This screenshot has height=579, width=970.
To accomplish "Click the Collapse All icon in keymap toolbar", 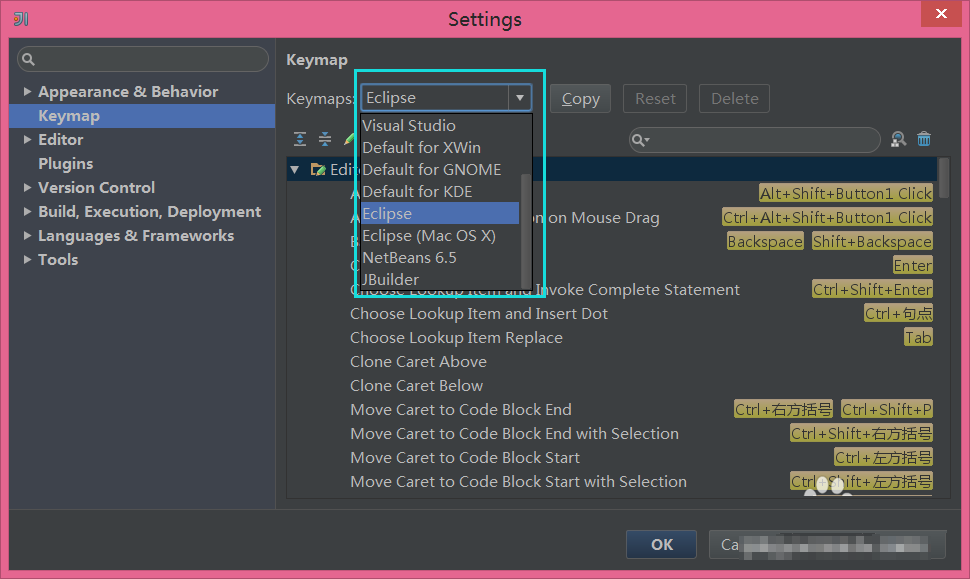I will click(325, 139).
